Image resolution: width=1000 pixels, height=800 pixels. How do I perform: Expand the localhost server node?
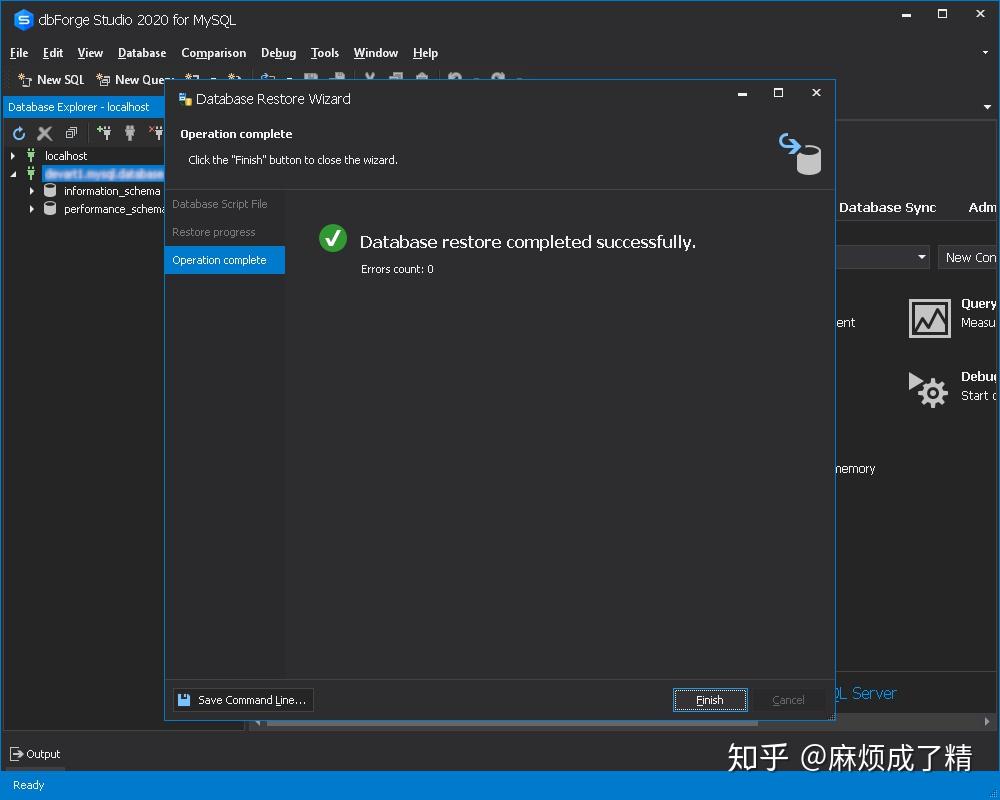[x=13, y=156]
